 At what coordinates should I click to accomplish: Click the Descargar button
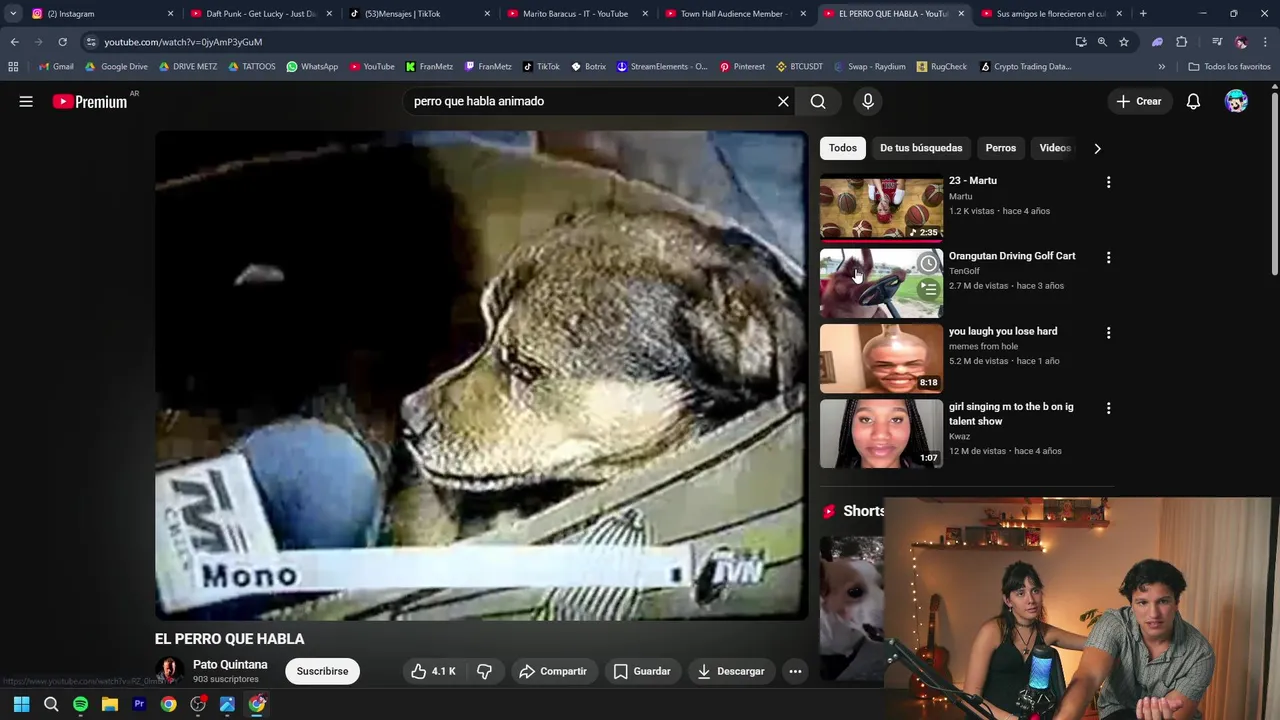(731, 671)
